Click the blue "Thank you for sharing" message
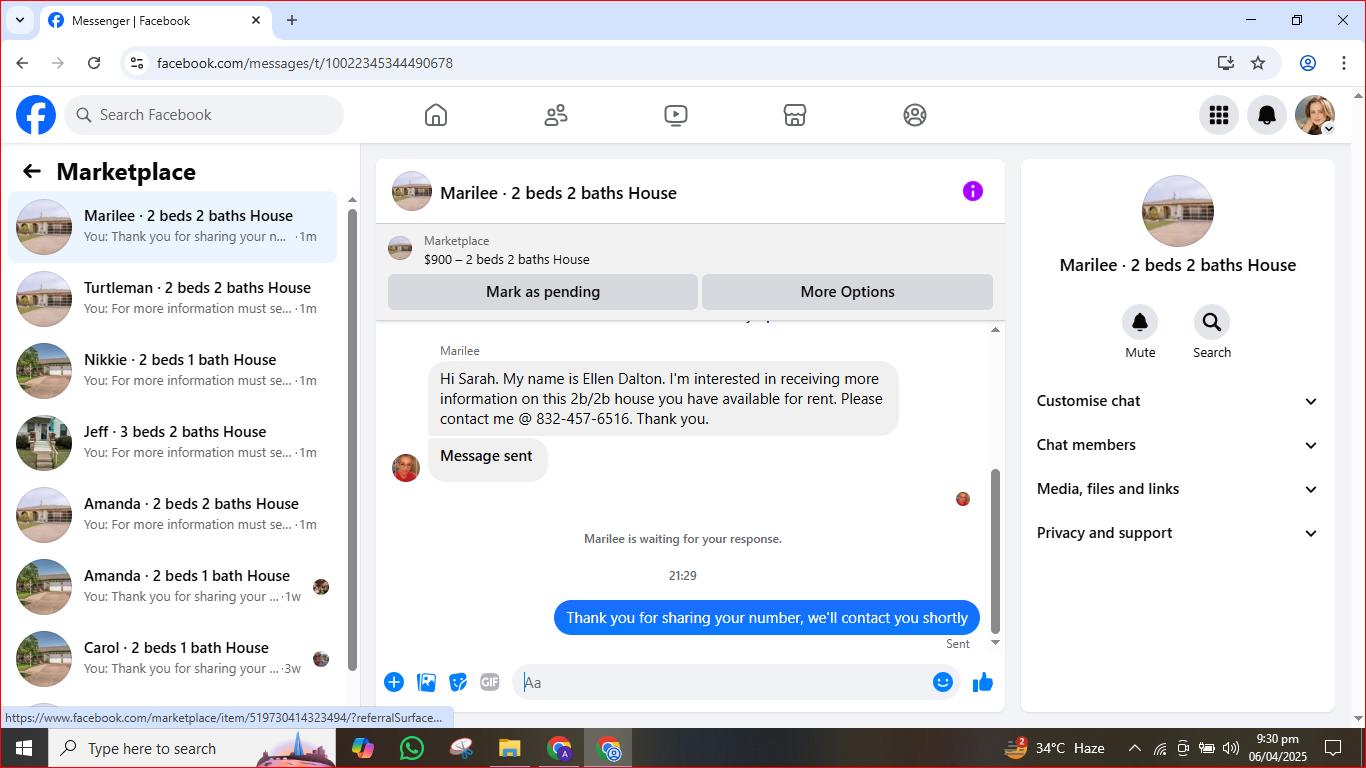The height and width of the screenshot is (768, 1366). pos(767,618)
